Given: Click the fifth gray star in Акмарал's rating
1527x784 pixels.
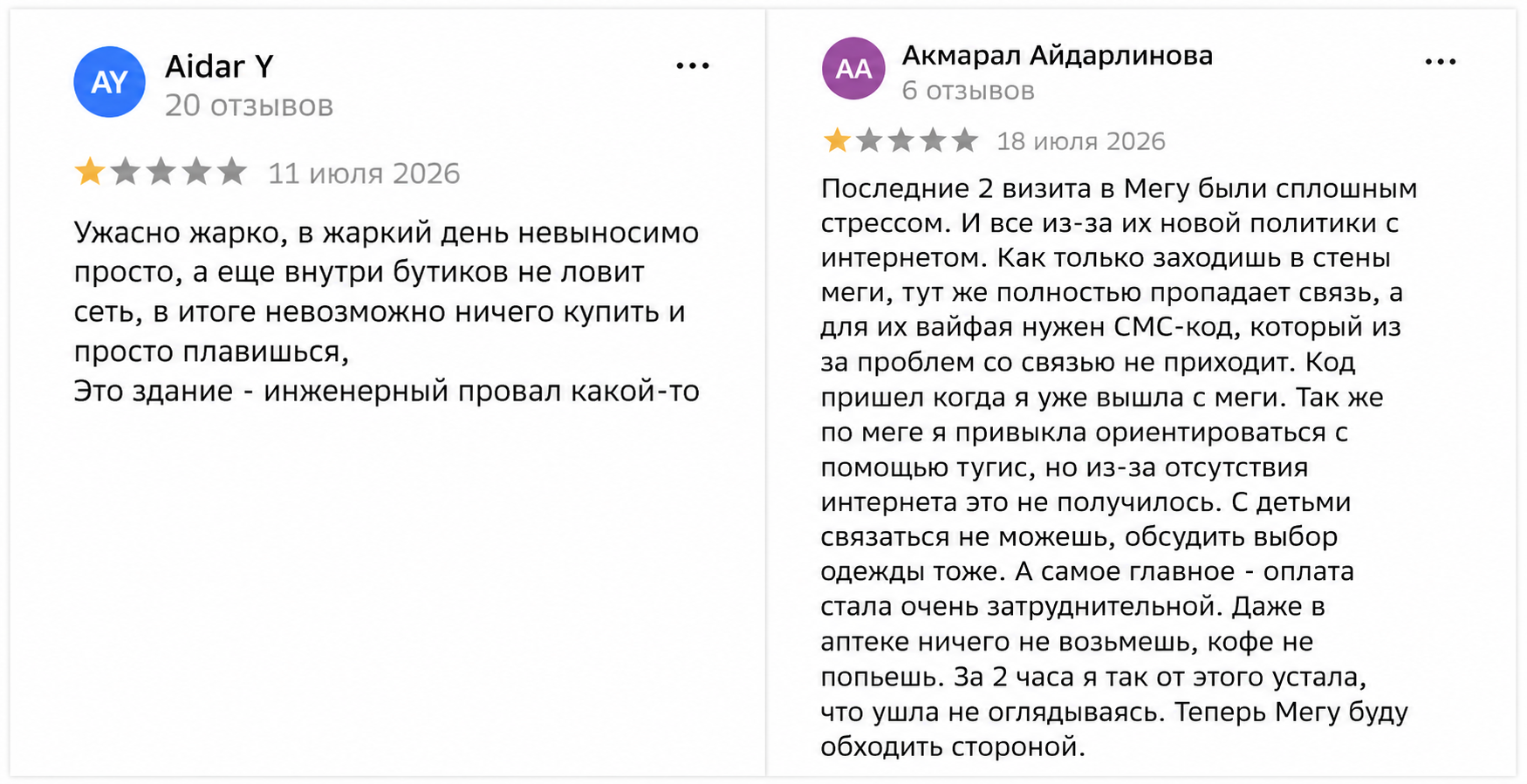Looking at the screenshot, I should coord(964,140).
